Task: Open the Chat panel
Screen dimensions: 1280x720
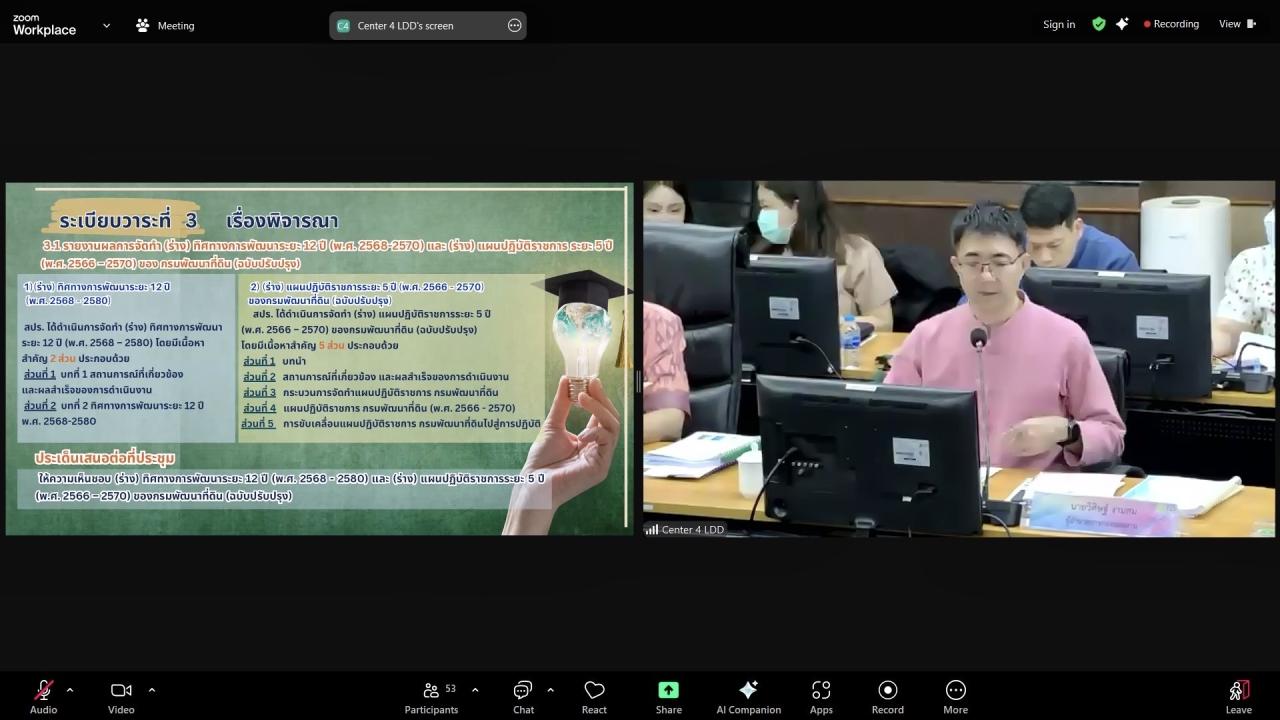Action: click(x=523, y=697)
